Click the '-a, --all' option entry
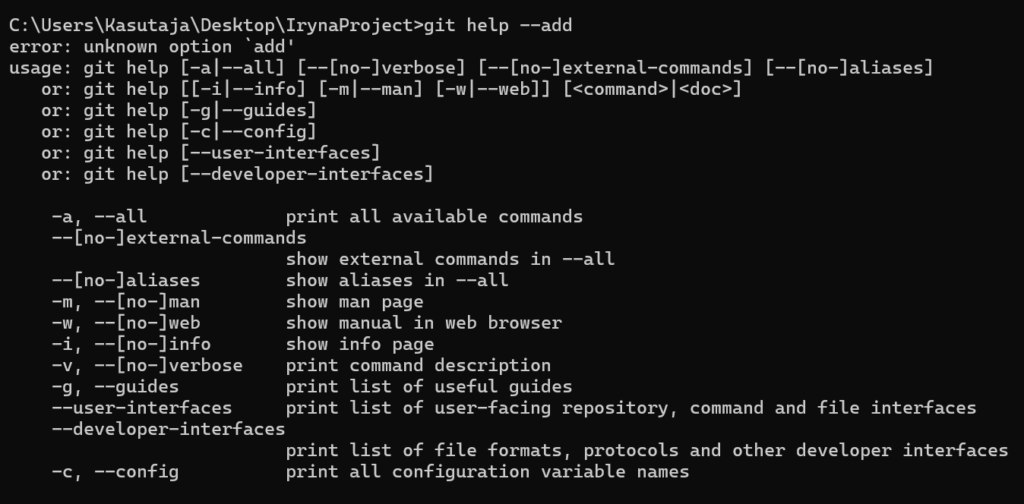The width and height of the screenshot is (1024, 504). [99, 217]
